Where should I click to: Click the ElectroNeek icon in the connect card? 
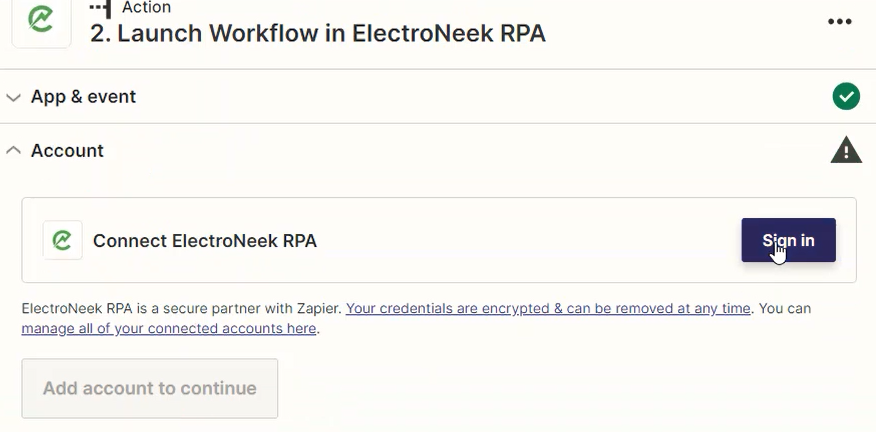[x=63, y=240]
